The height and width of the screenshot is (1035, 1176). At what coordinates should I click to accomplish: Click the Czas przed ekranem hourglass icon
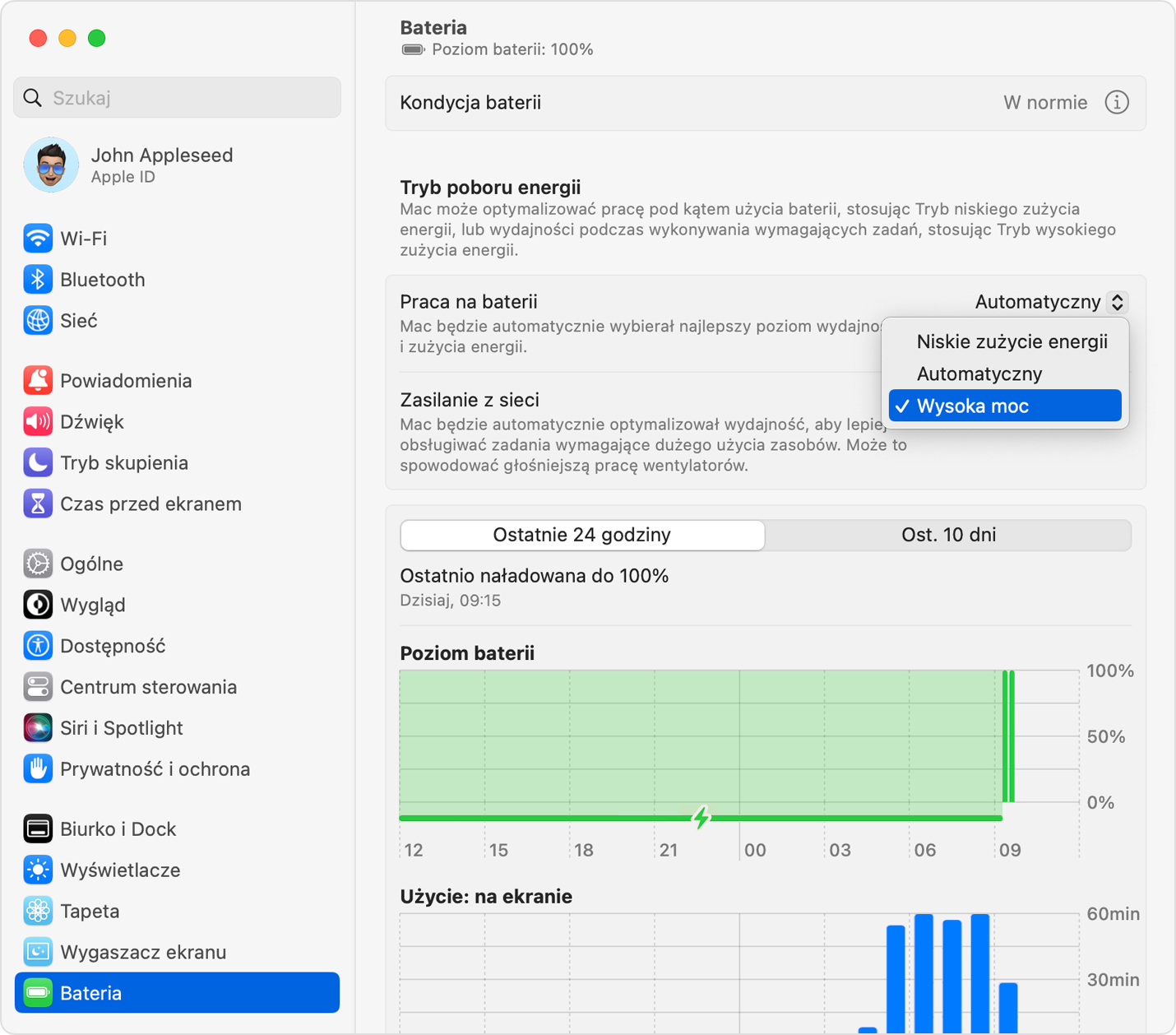[38, 504]
